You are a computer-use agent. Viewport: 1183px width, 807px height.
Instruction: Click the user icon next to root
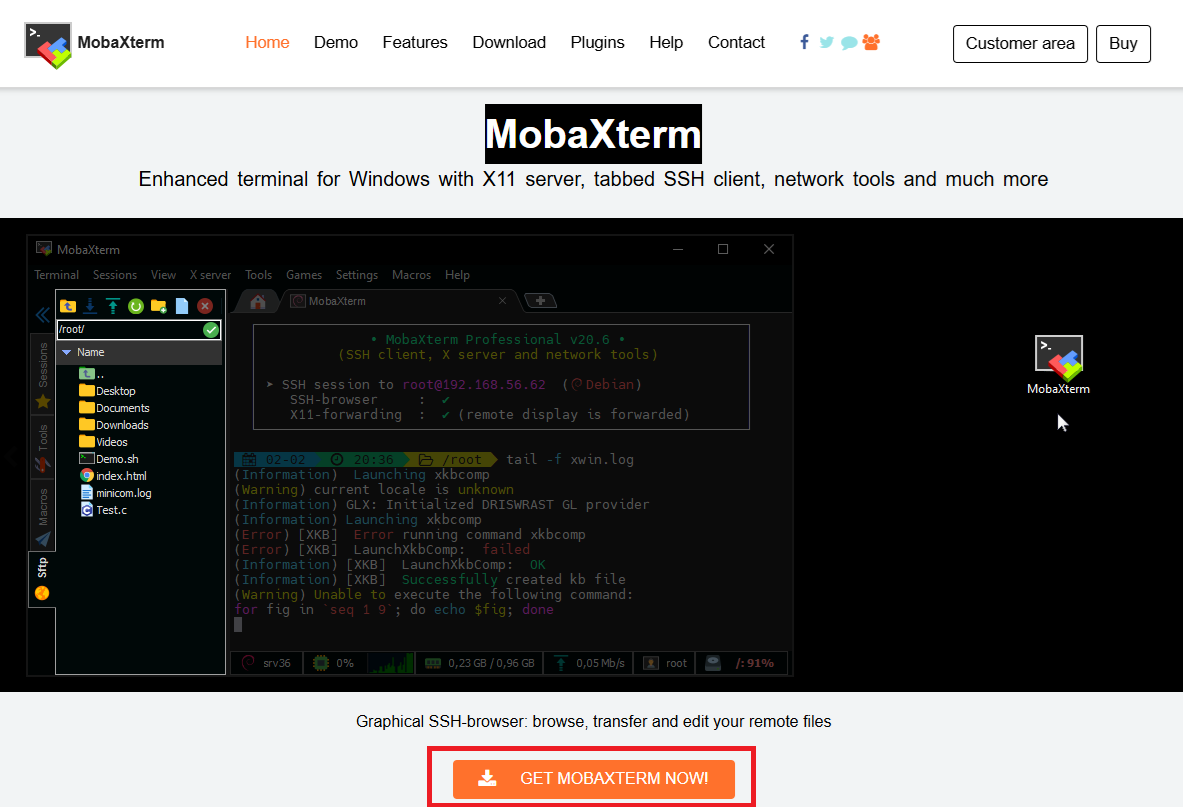(650, 663)
